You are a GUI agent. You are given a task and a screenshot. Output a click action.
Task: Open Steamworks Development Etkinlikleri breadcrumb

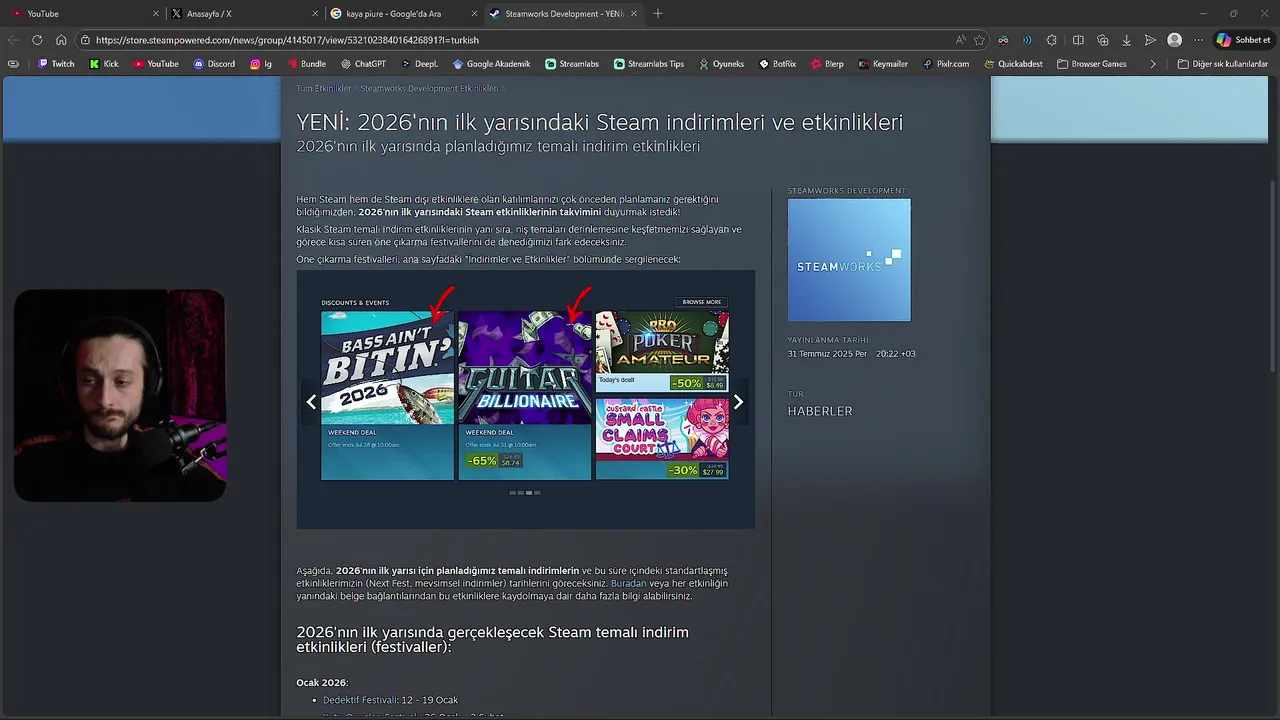point(429,88)
